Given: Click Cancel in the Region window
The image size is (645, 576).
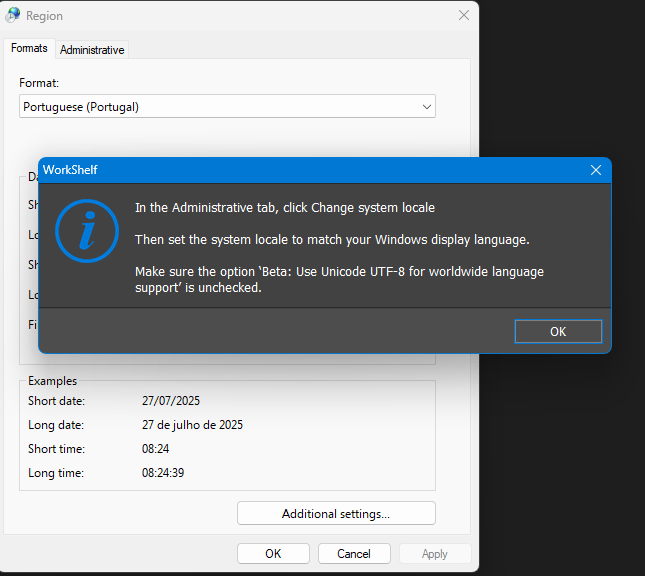Looking at the screenshot, I should click(x=354, y=553).
